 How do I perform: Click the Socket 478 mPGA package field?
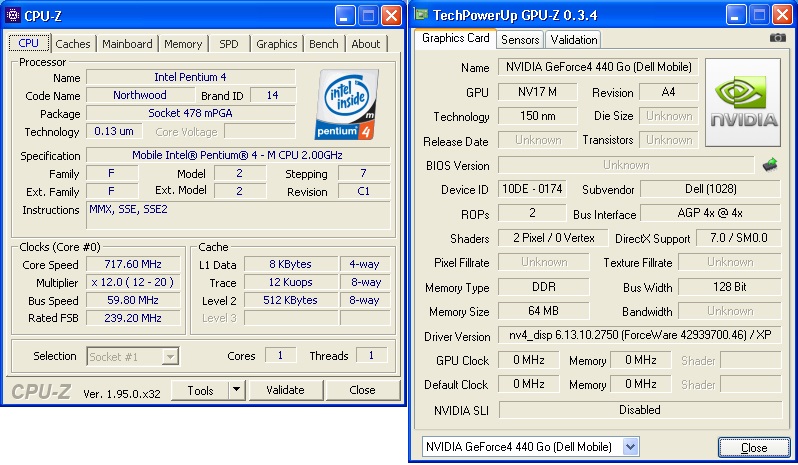tap(190, 113)
